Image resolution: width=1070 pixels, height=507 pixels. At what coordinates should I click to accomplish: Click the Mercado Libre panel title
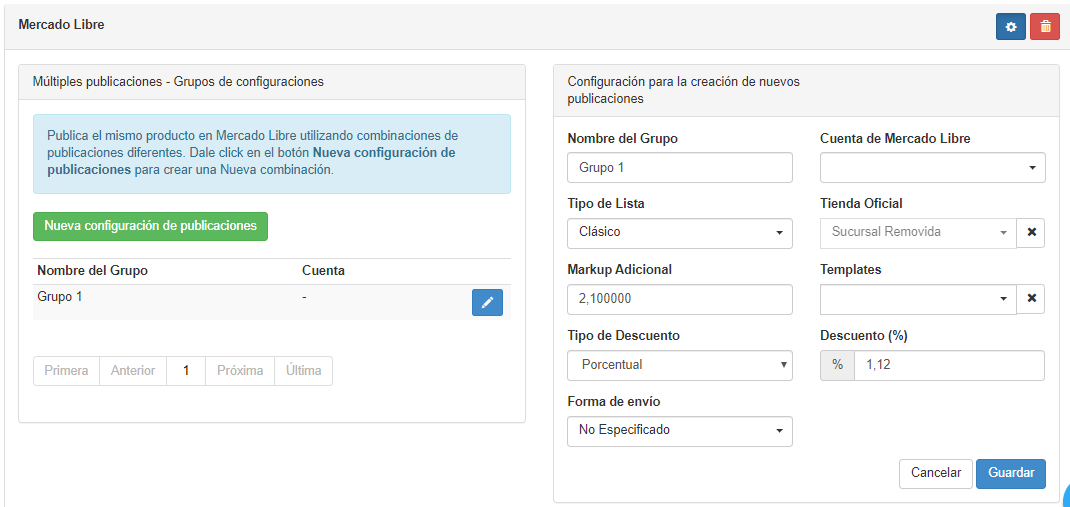click(x=61, y=25)
